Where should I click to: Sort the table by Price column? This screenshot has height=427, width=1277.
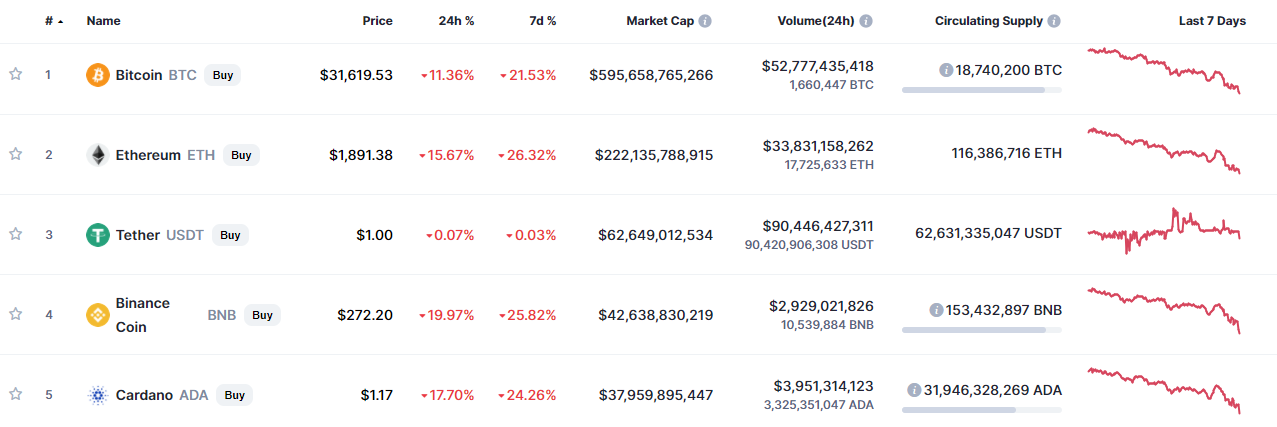pos(377,21)
